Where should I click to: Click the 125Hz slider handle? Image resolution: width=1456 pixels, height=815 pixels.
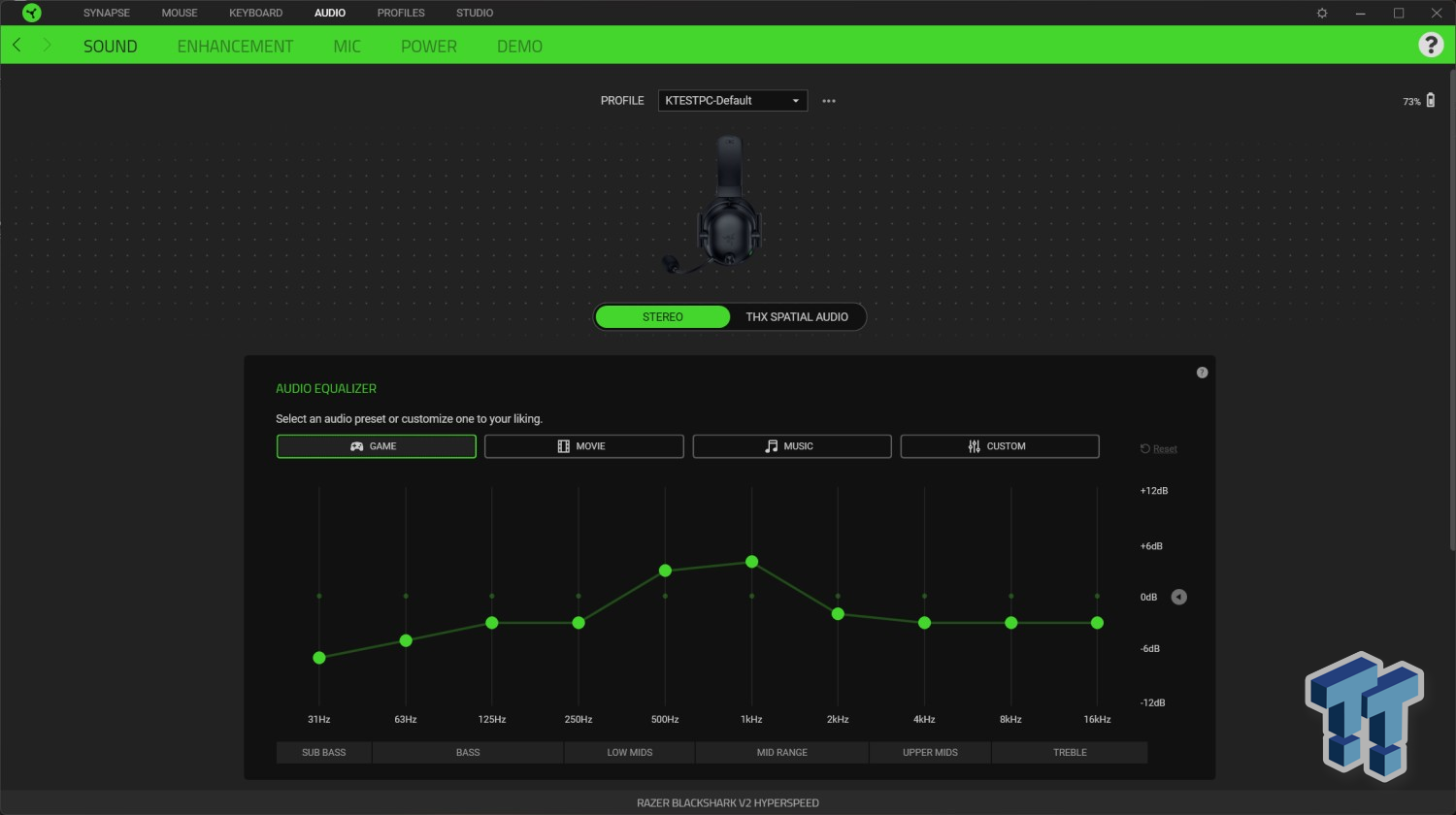(x=492, y=623)
